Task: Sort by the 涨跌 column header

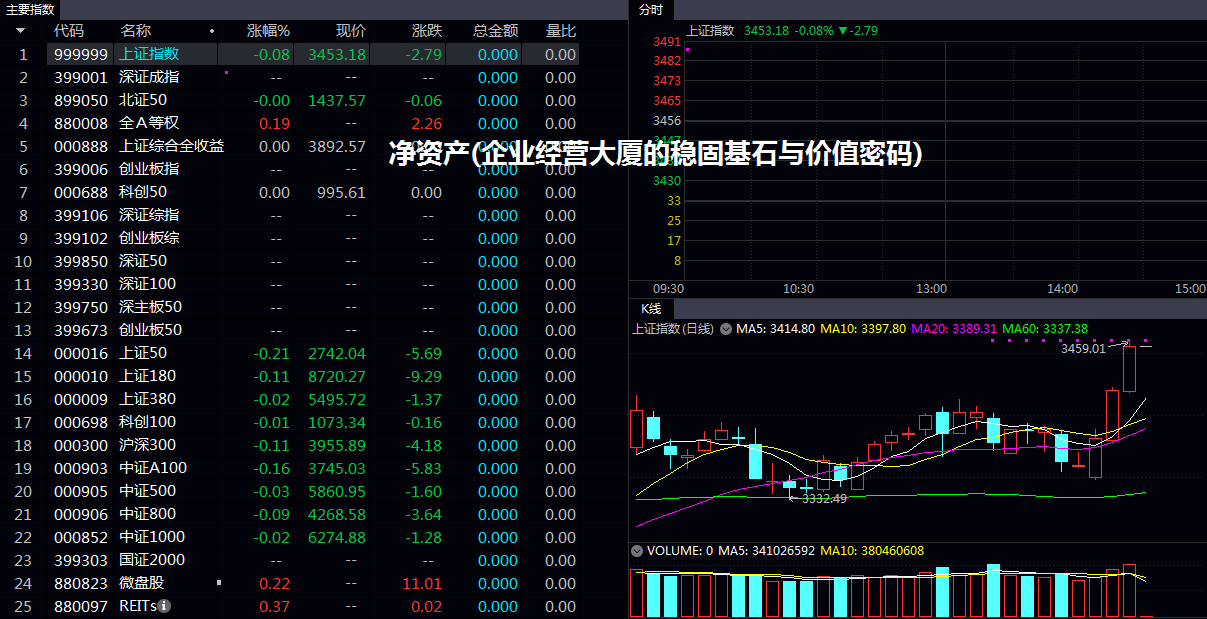Action: (427, 31)
